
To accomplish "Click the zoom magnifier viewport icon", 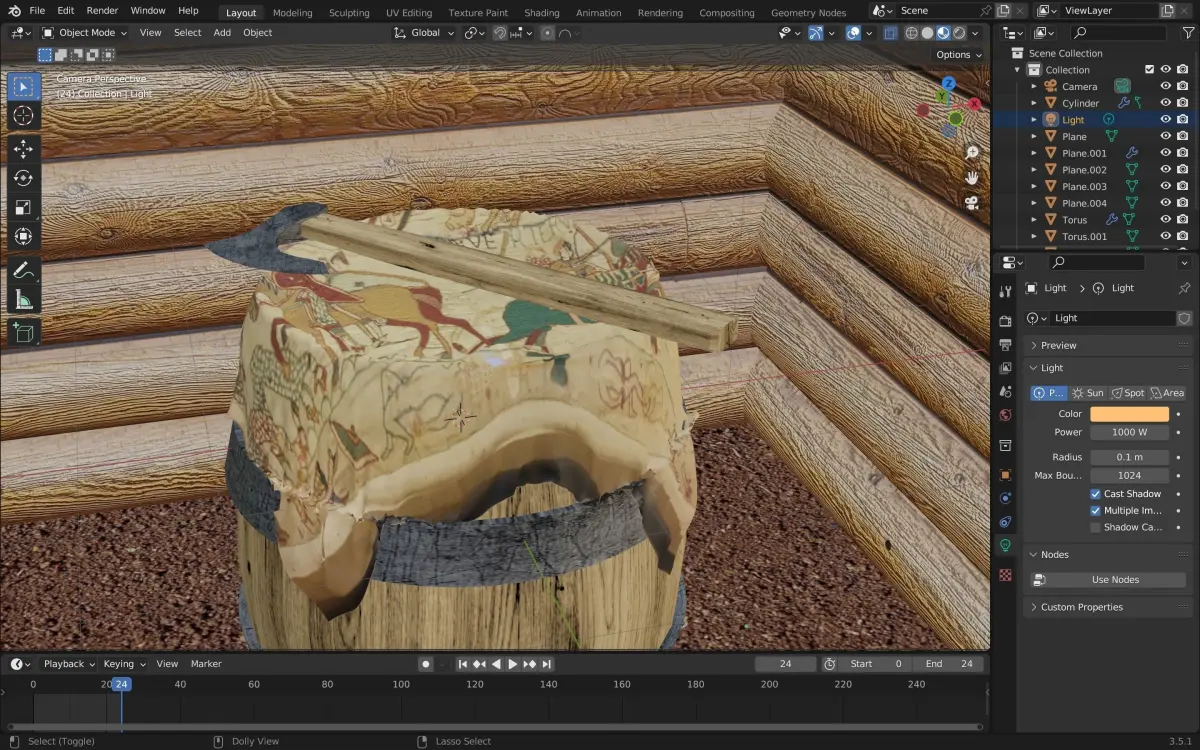I will coord(971,152).
